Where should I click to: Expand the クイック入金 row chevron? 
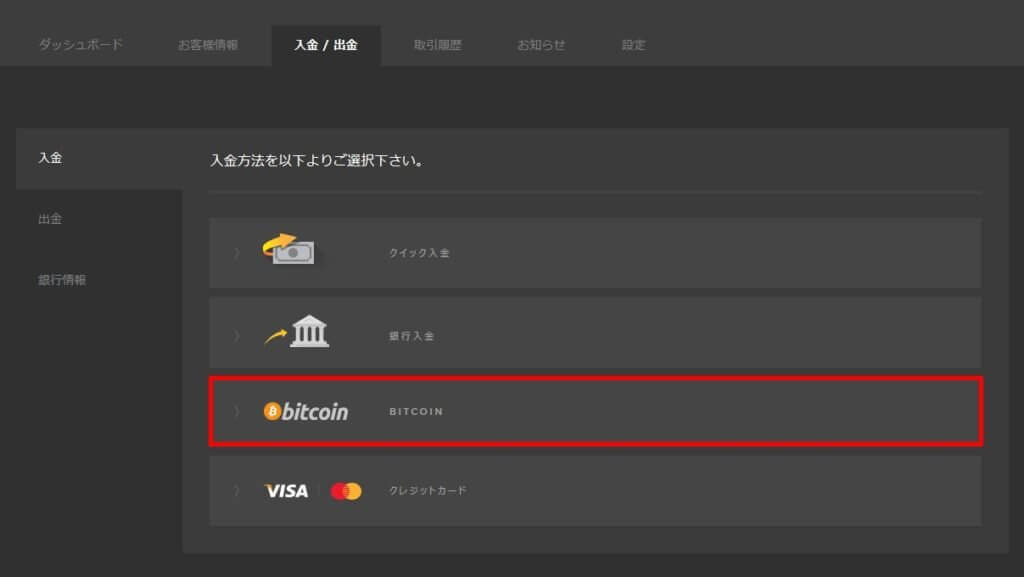(x=237, y=253)
